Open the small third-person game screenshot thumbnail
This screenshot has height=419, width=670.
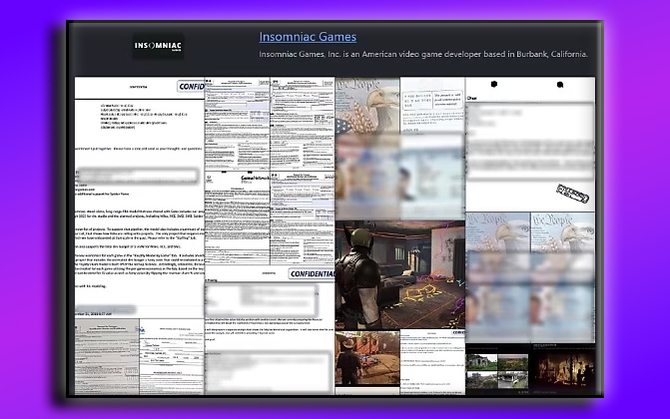[367, 359]
